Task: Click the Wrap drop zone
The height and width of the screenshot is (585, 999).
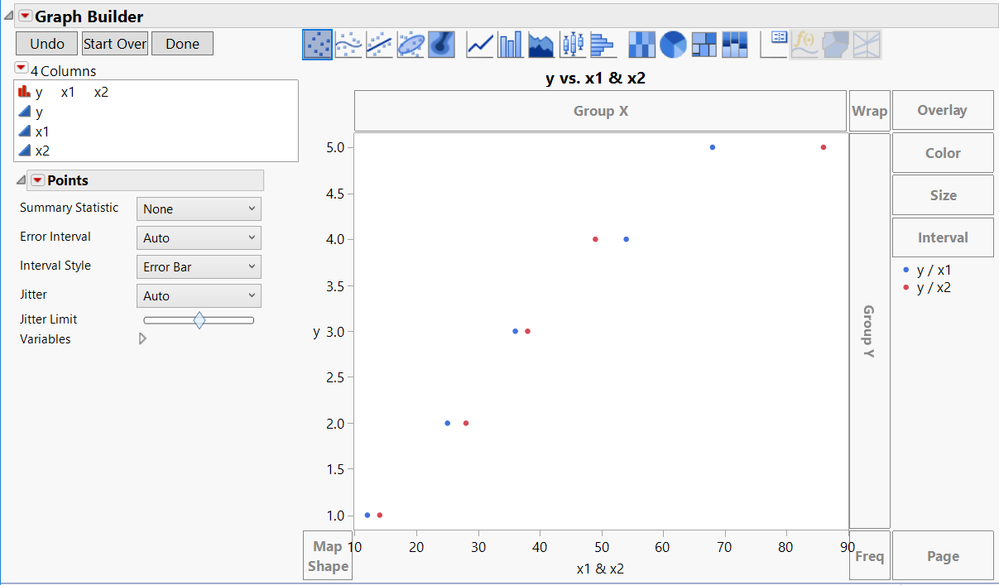Action: [870, 111]
